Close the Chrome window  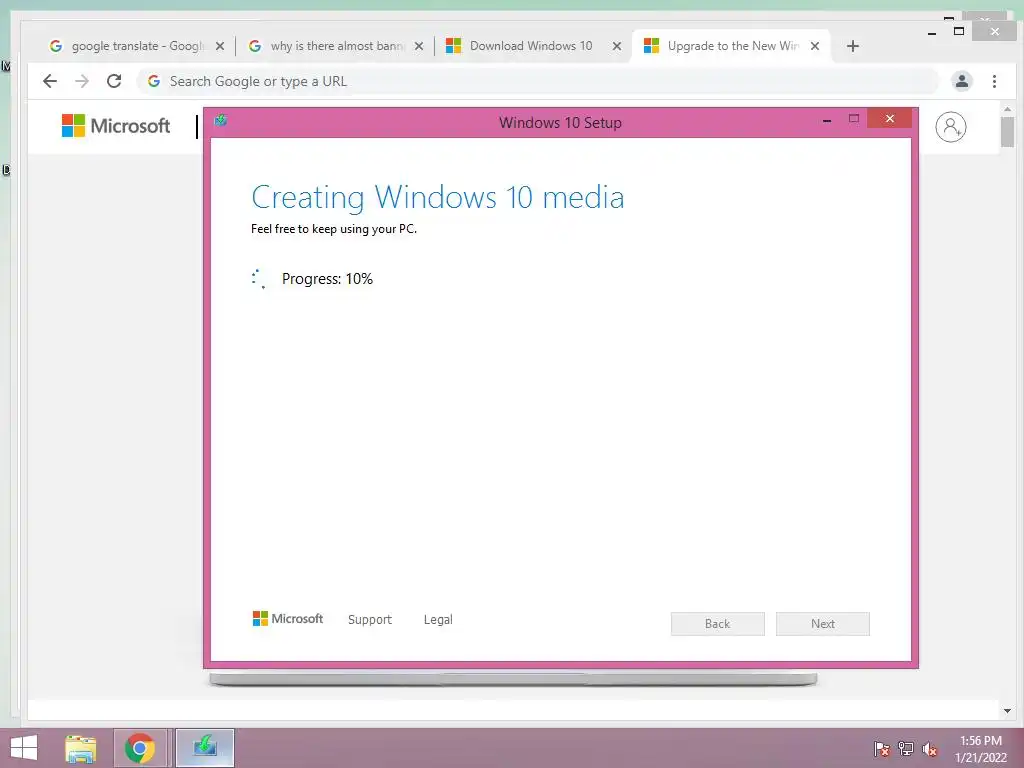click(x=995, y=31)
